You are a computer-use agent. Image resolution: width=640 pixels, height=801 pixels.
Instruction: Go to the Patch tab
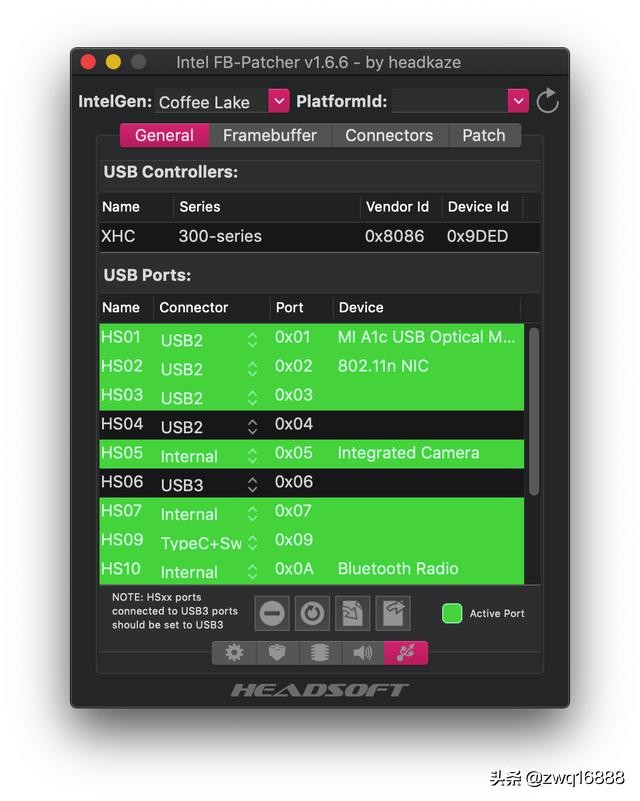pyautogui.click(x=483, y=135)
